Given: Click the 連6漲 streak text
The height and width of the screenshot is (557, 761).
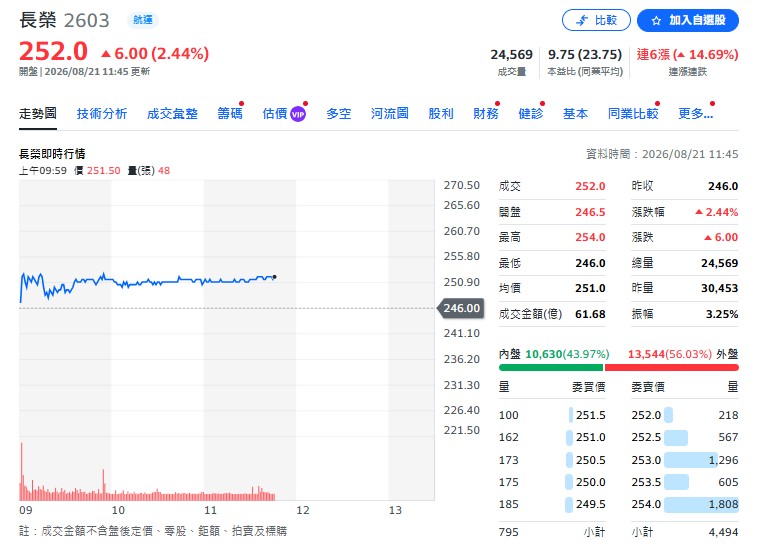Looking at the screenshot, I should [x=687, y=54].
